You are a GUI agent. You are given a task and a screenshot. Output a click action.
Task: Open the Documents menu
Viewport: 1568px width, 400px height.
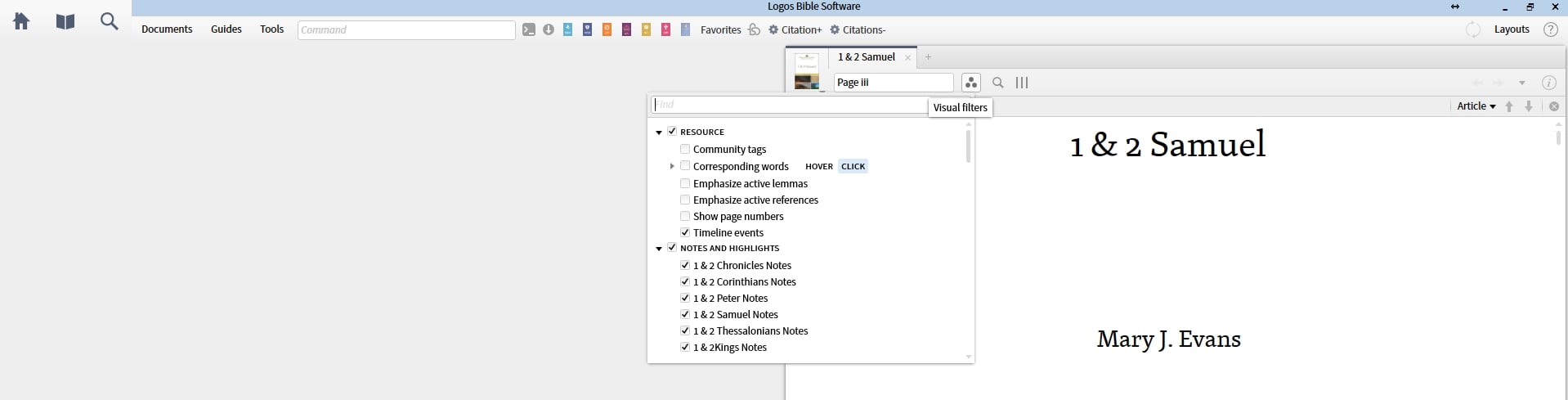coord(167,29)
